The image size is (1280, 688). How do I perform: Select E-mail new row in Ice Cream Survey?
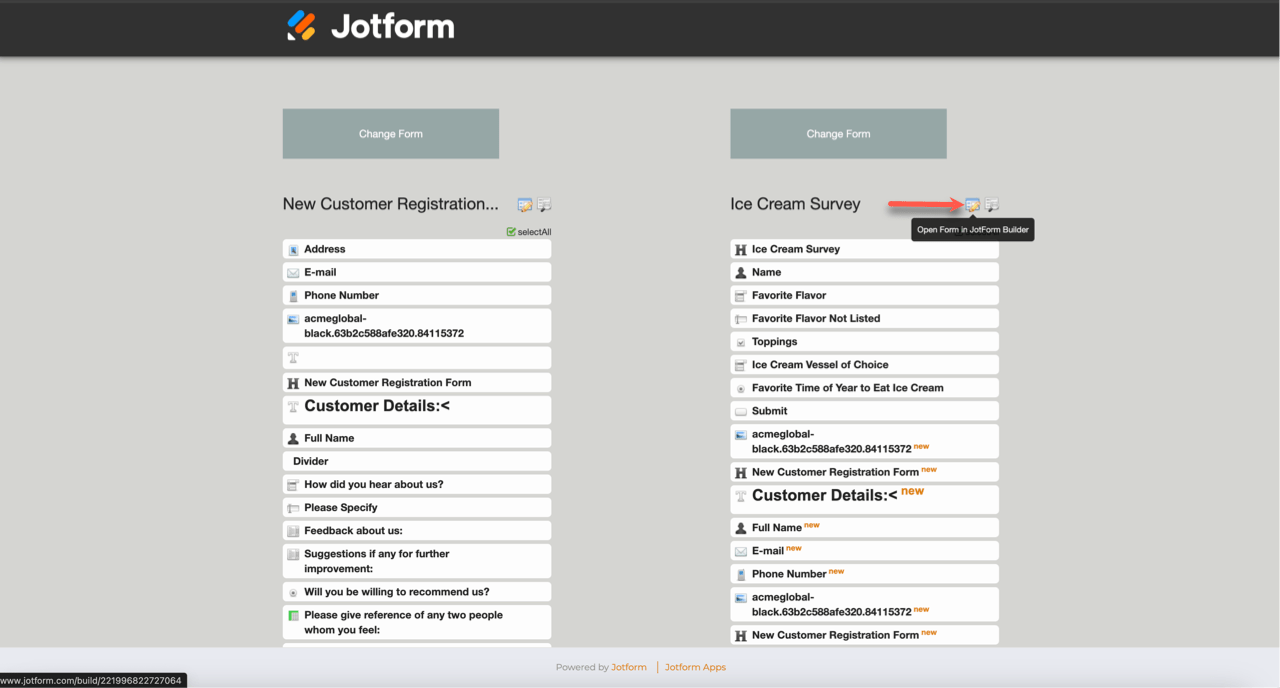pos(865,550)
